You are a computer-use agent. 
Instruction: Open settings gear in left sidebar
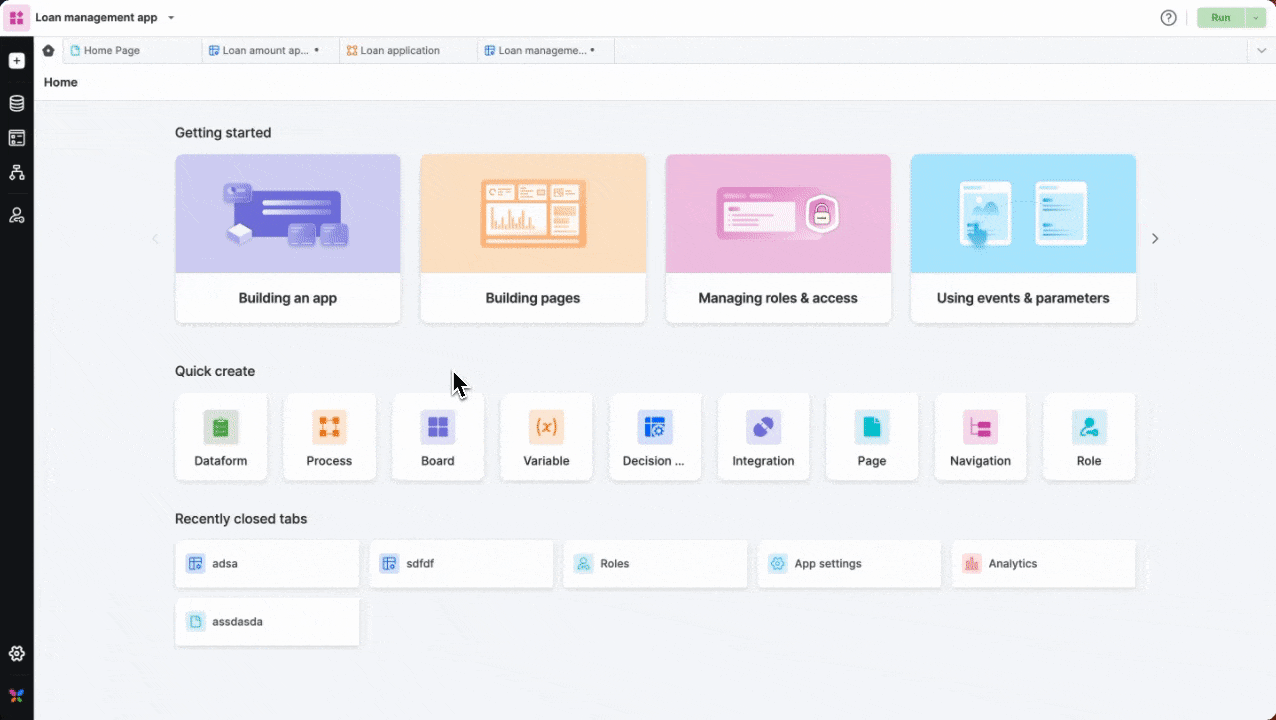click(17, 654)
